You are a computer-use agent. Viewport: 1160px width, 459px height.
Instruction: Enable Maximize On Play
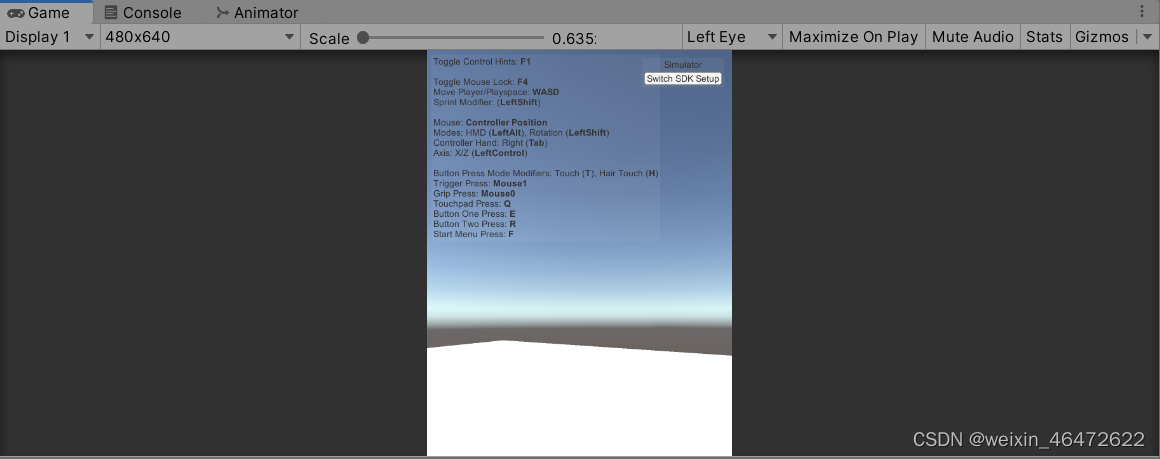point(853,37)
